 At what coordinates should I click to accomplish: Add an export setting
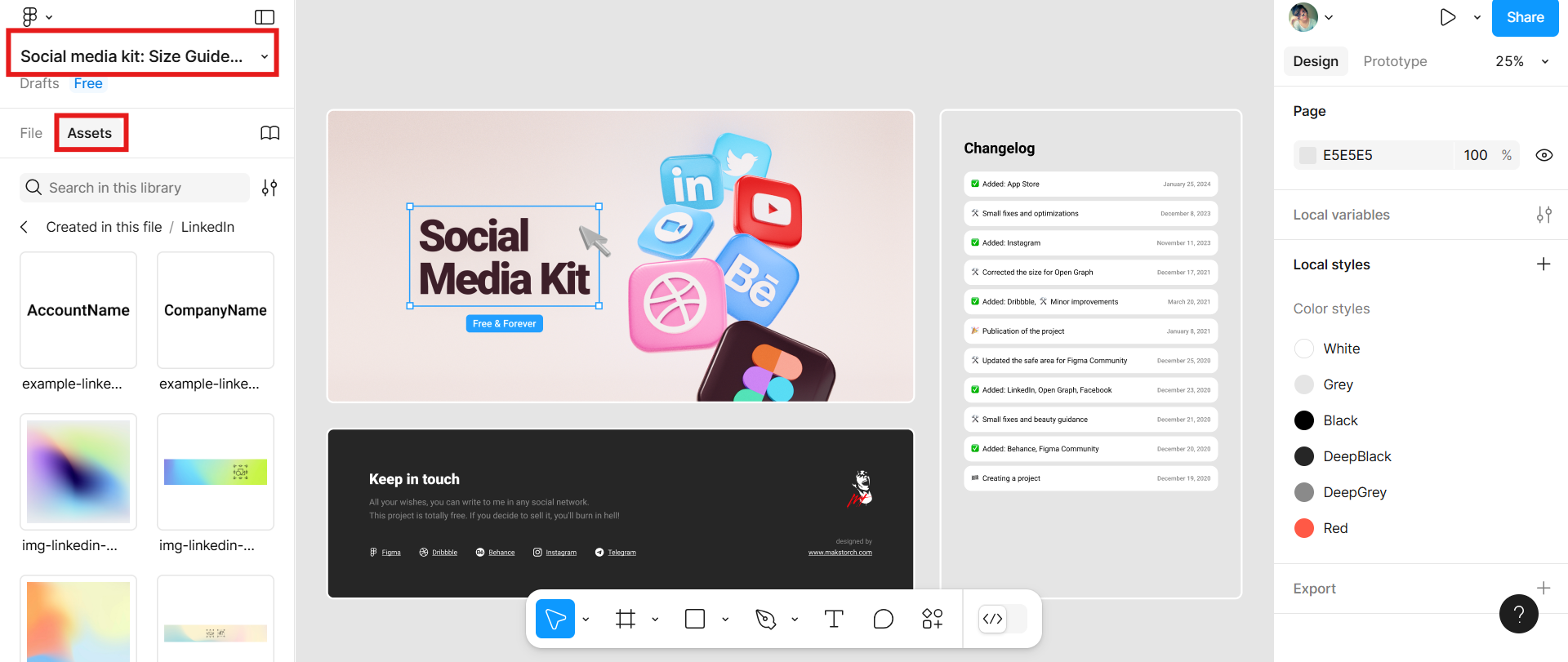click(x=1543, y=588)
